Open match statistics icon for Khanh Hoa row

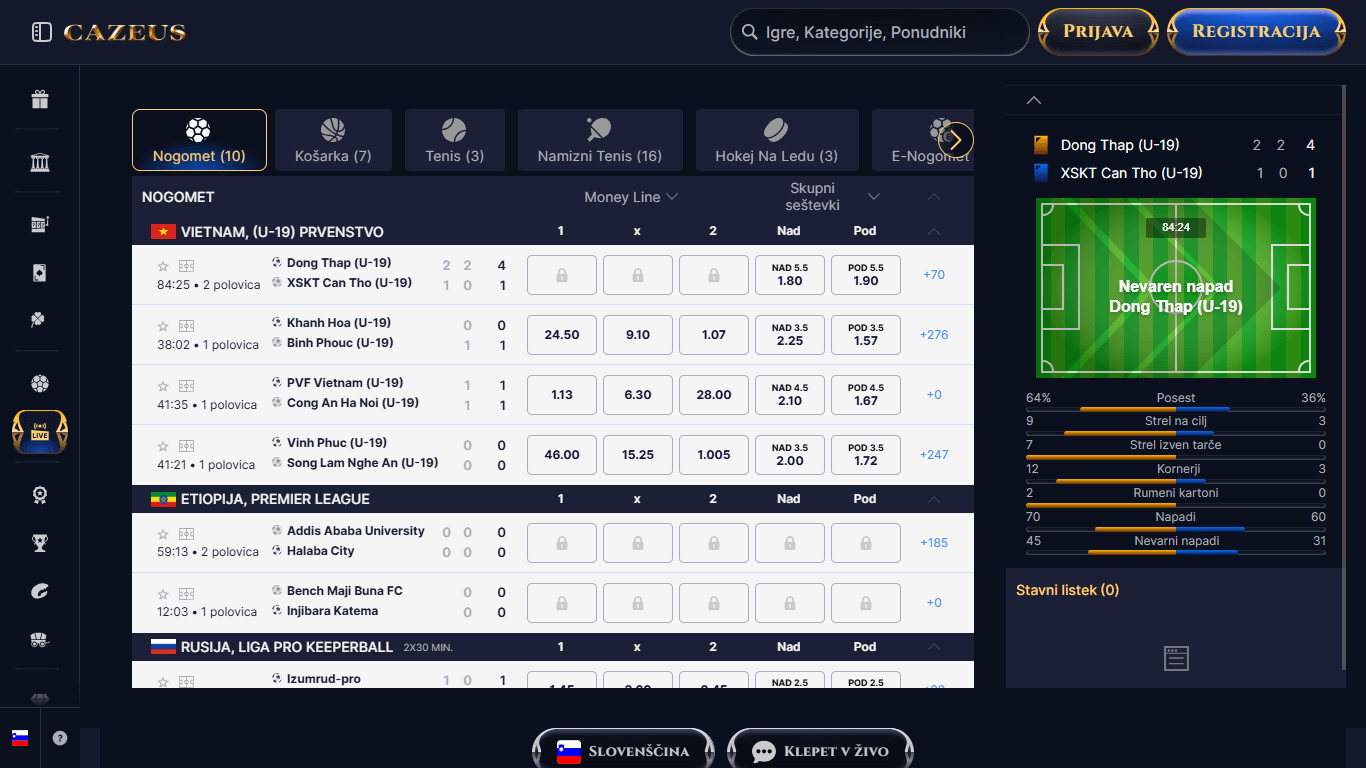186,326
